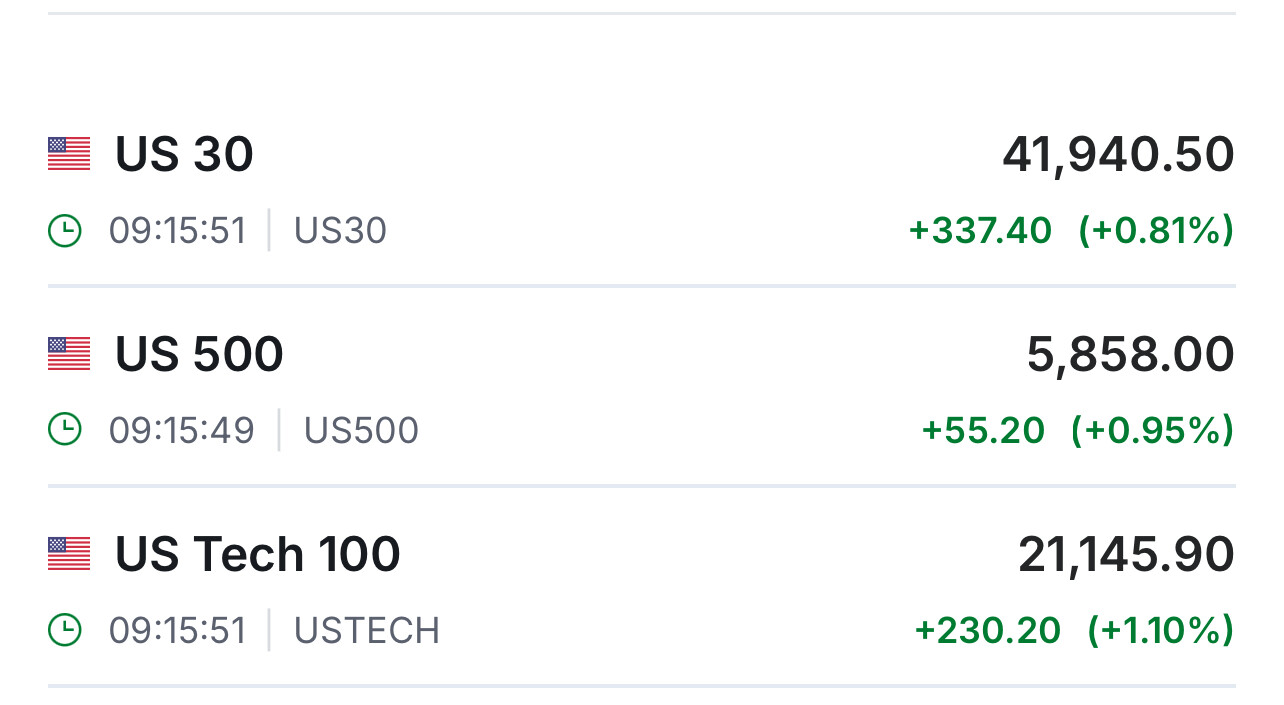
Task: Click the US Tech 100 price 21,145.90
Action: 1126,555
